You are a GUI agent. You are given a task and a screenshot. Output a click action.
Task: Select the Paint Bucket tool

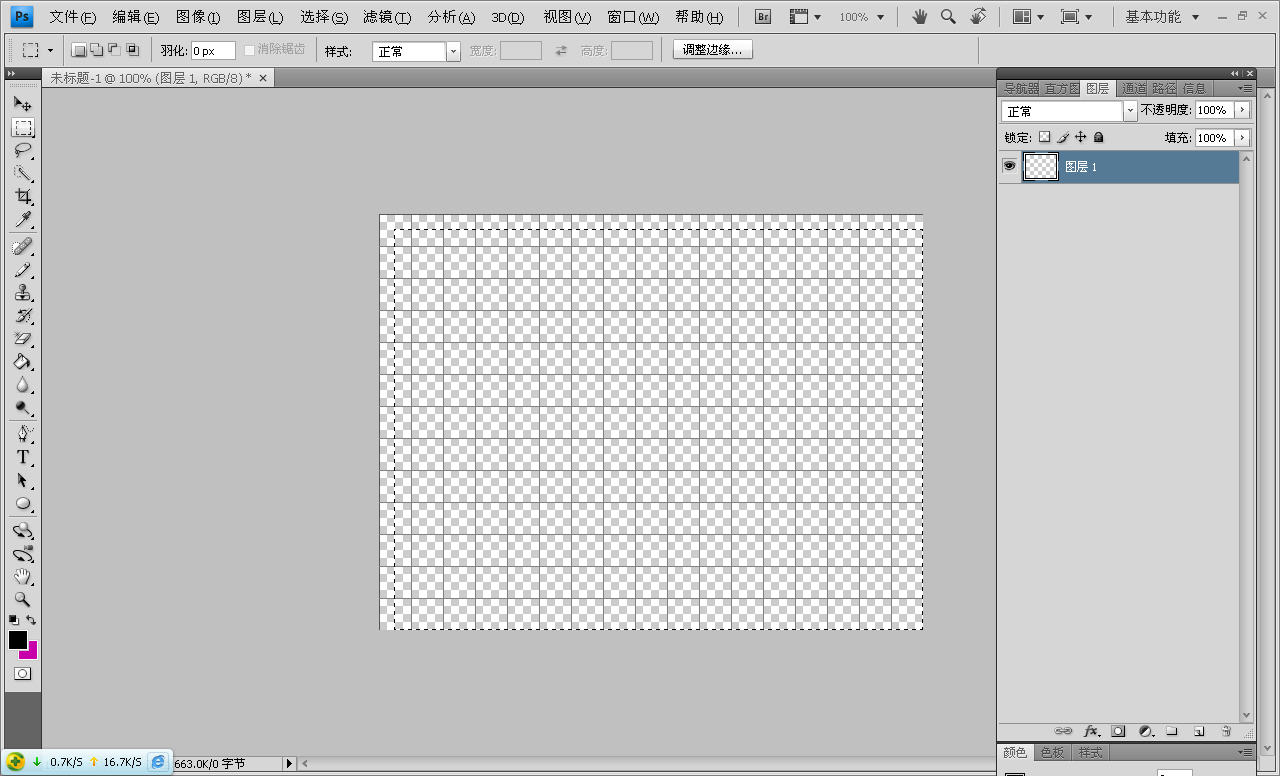tap(22, 361)
